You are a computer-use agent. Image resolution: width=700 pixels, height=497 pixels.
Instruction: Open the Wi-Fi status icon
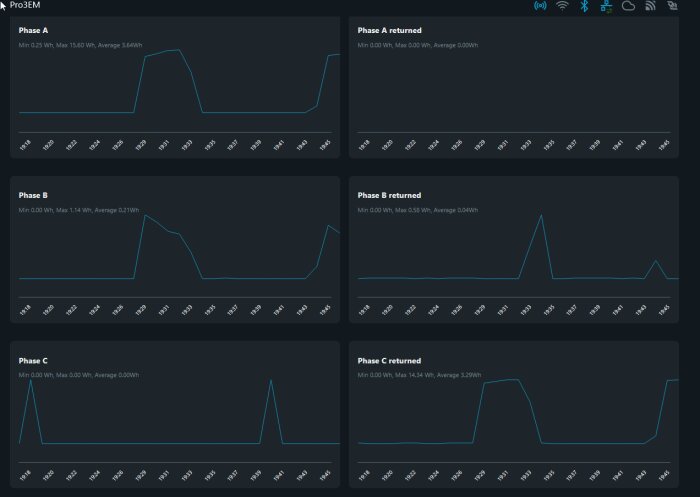pyautogui.click(x=562, y=6)
